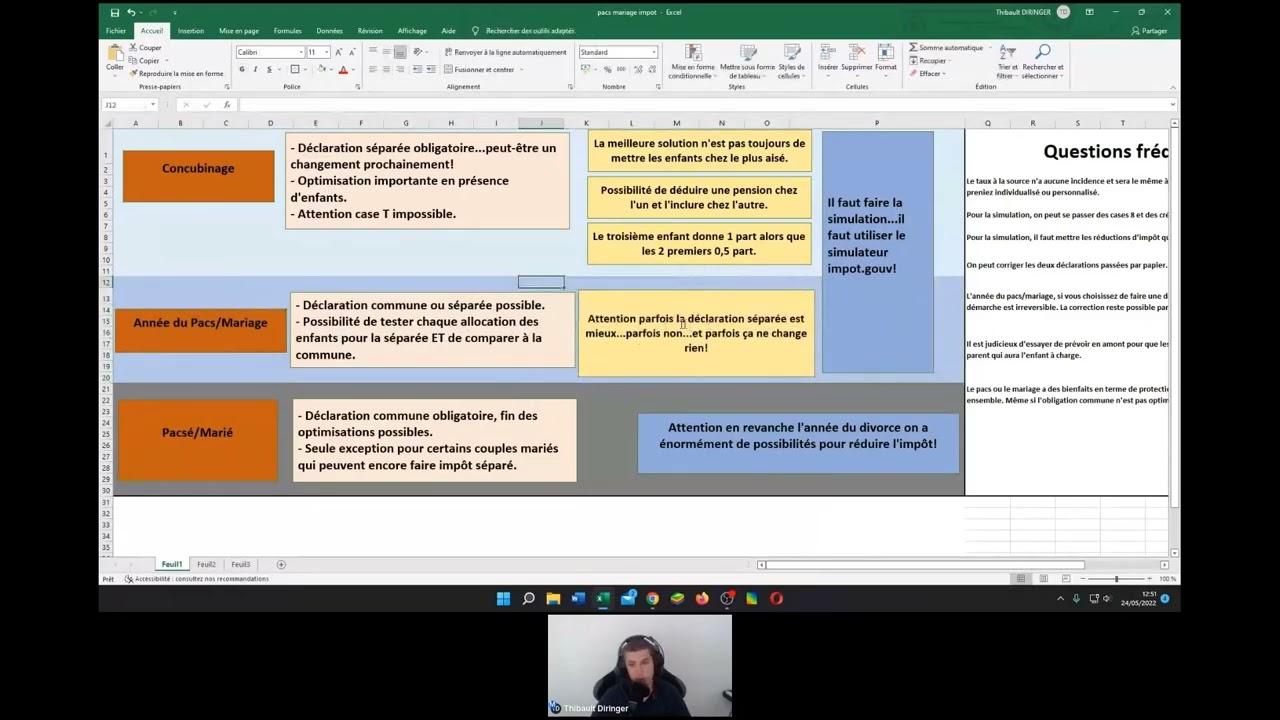Select the Somme automatique icon
The width and height of the screenshot is (1280, 720).
(x=913, y=47)
